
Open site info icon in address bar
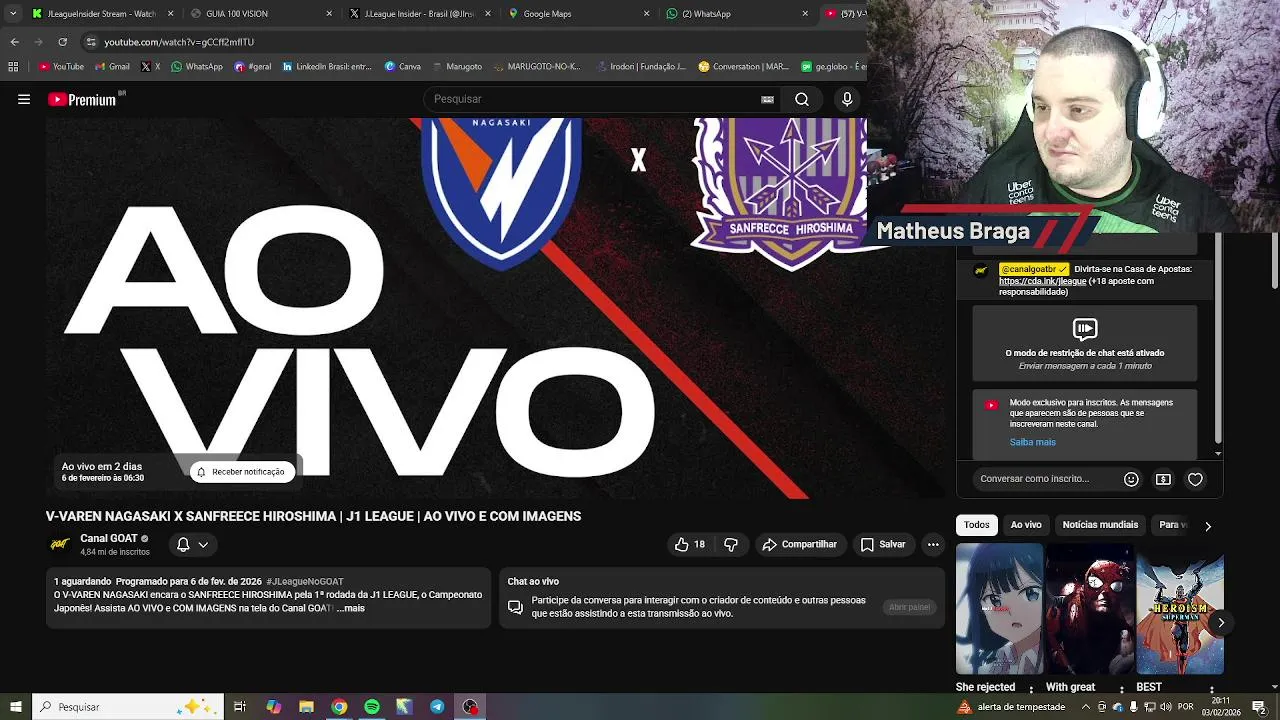point(91,42)
